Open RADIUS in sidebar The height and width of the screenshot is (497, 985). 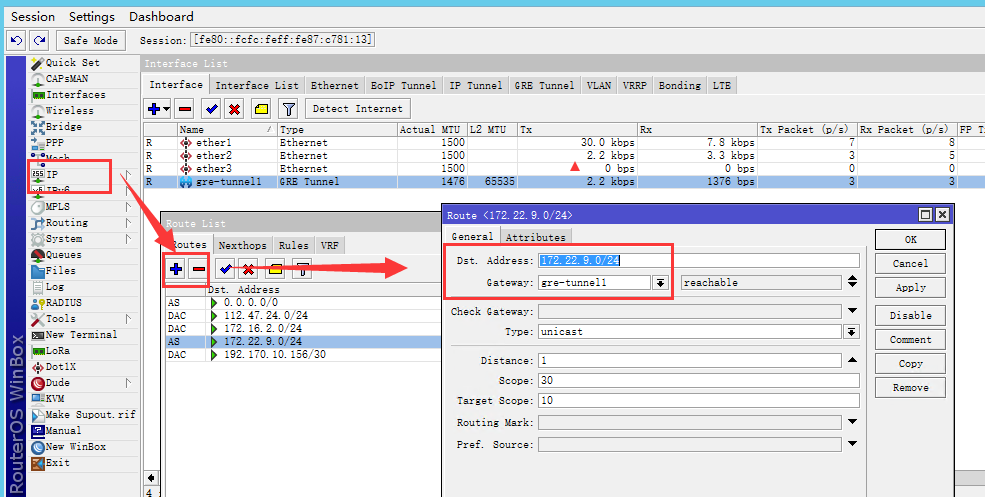point(57,303)
